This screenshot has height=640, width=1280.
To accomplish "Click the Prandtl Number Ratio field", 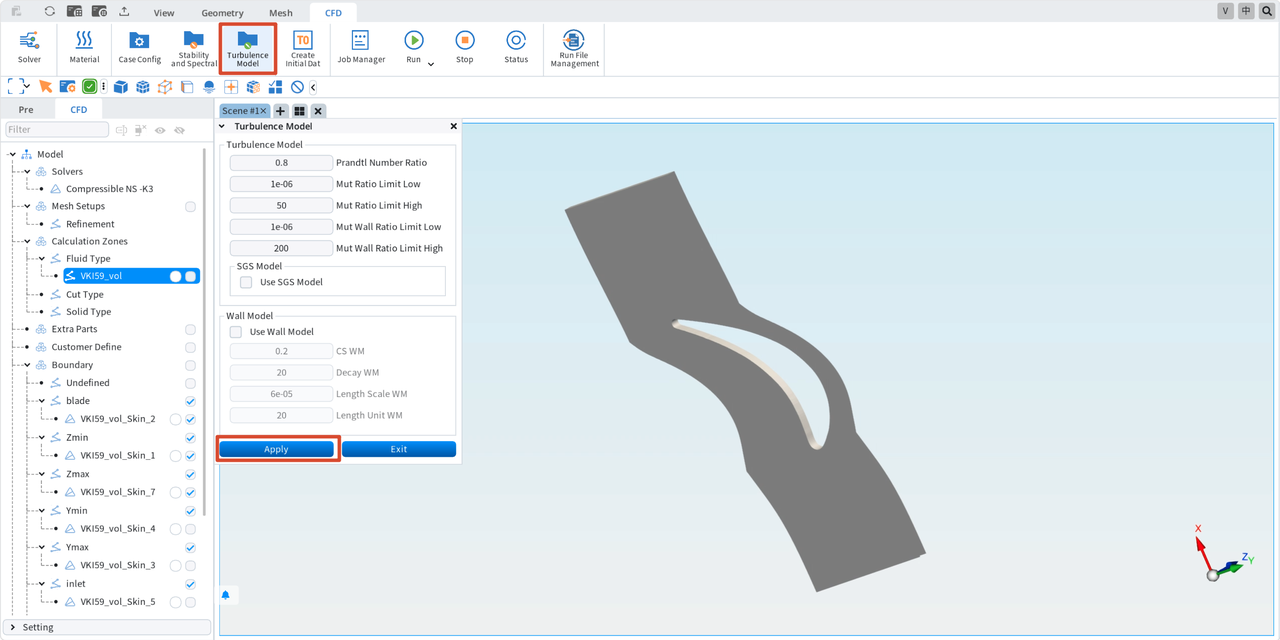I will [x=281, y=162].
